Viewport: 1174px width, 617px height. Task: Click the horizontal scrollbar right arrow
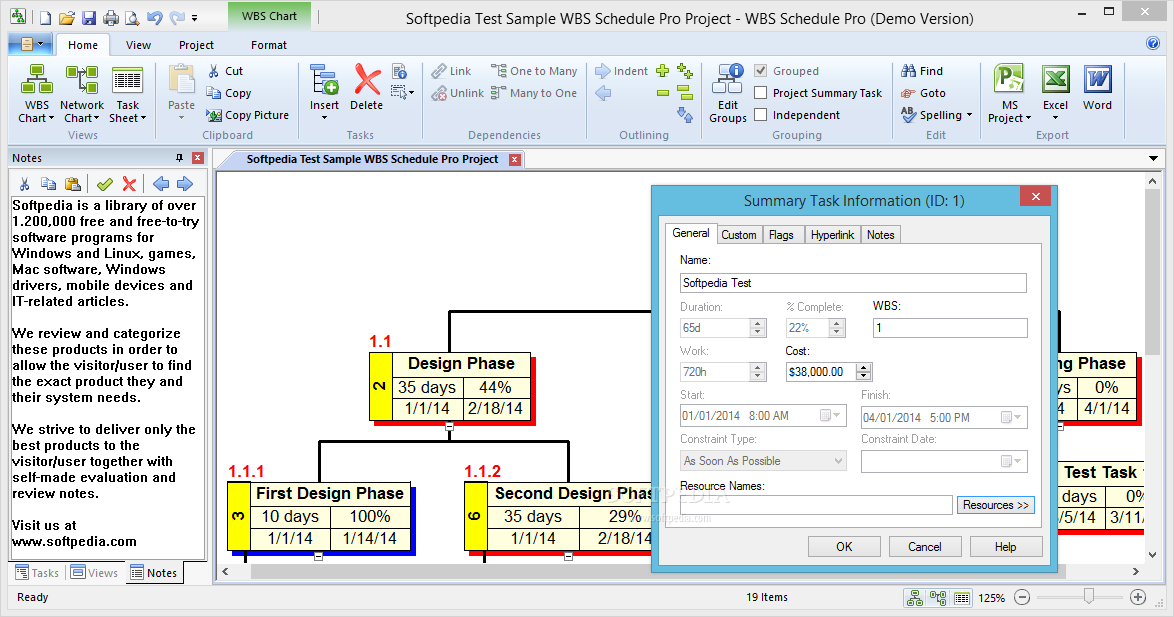1135,571
